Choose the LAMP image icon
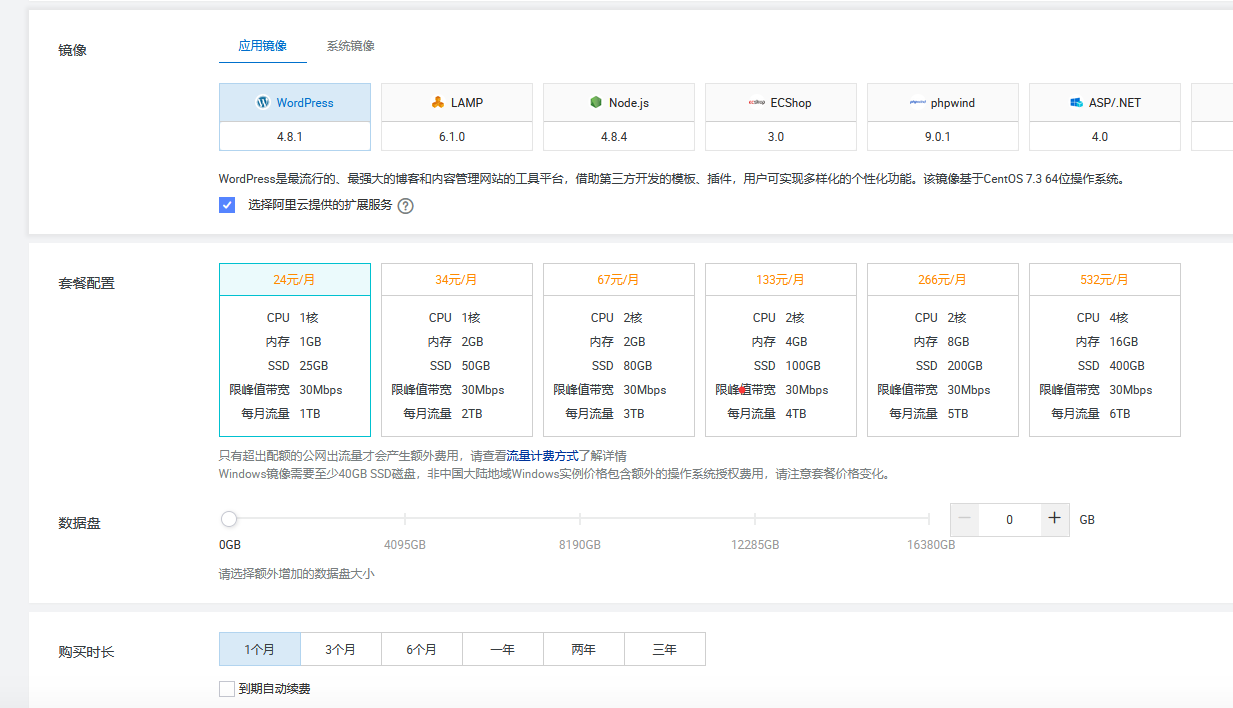The height and width of the screenshot is (708, 1233). coord(437,103)
